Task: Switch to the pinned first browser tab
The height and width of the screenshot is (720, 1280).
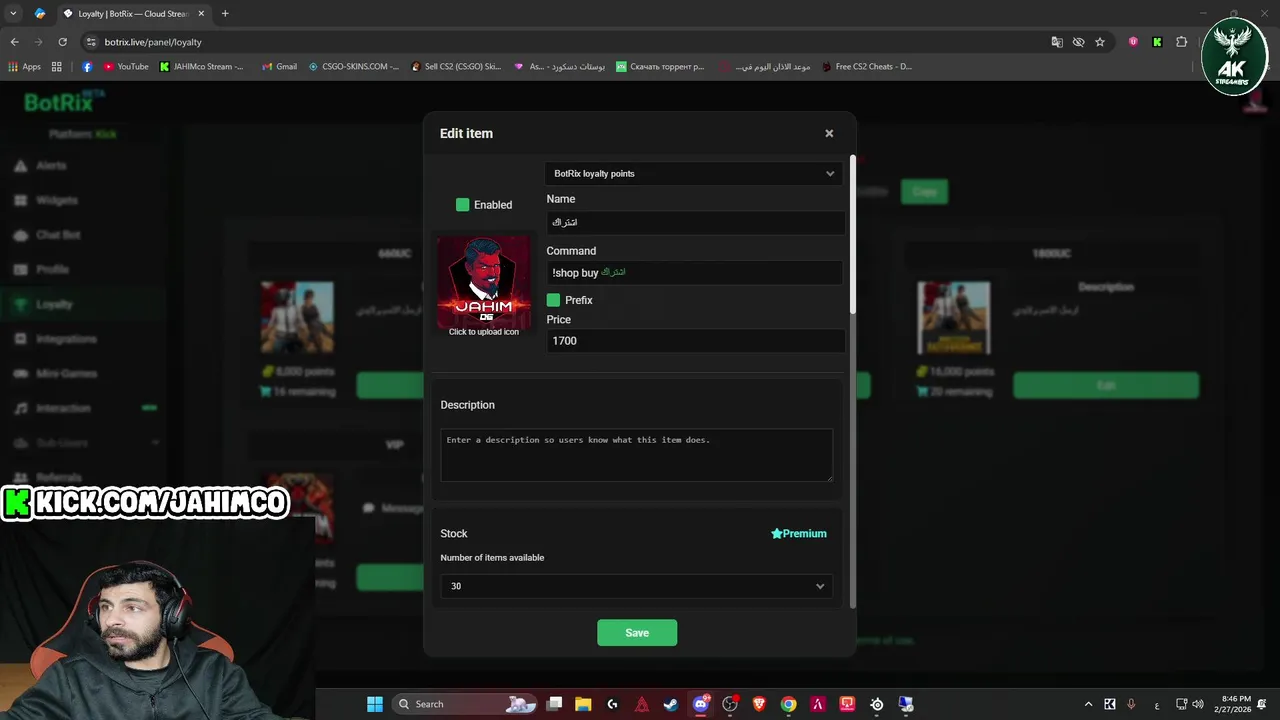Action: [x=40, y=14]
